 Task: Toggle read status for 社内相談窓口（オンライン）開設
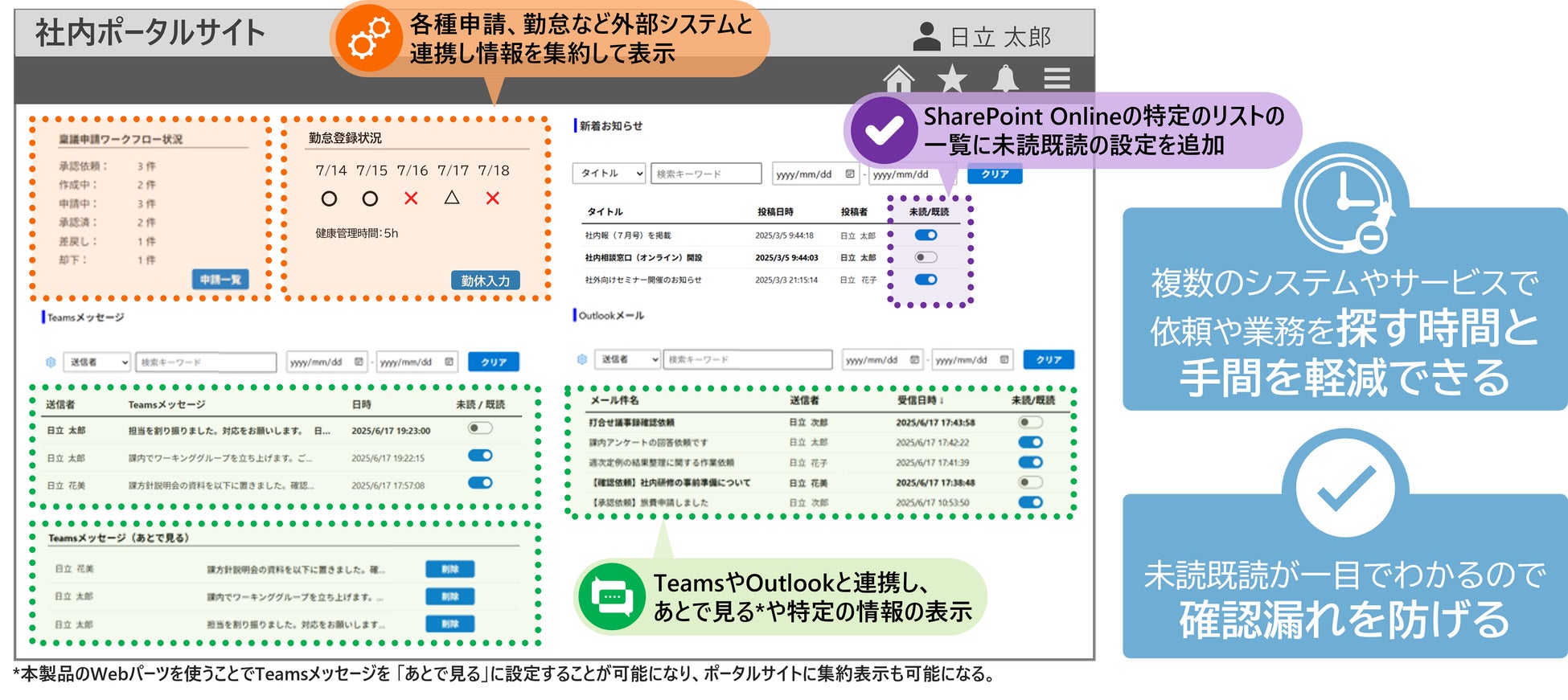[926, 258]
